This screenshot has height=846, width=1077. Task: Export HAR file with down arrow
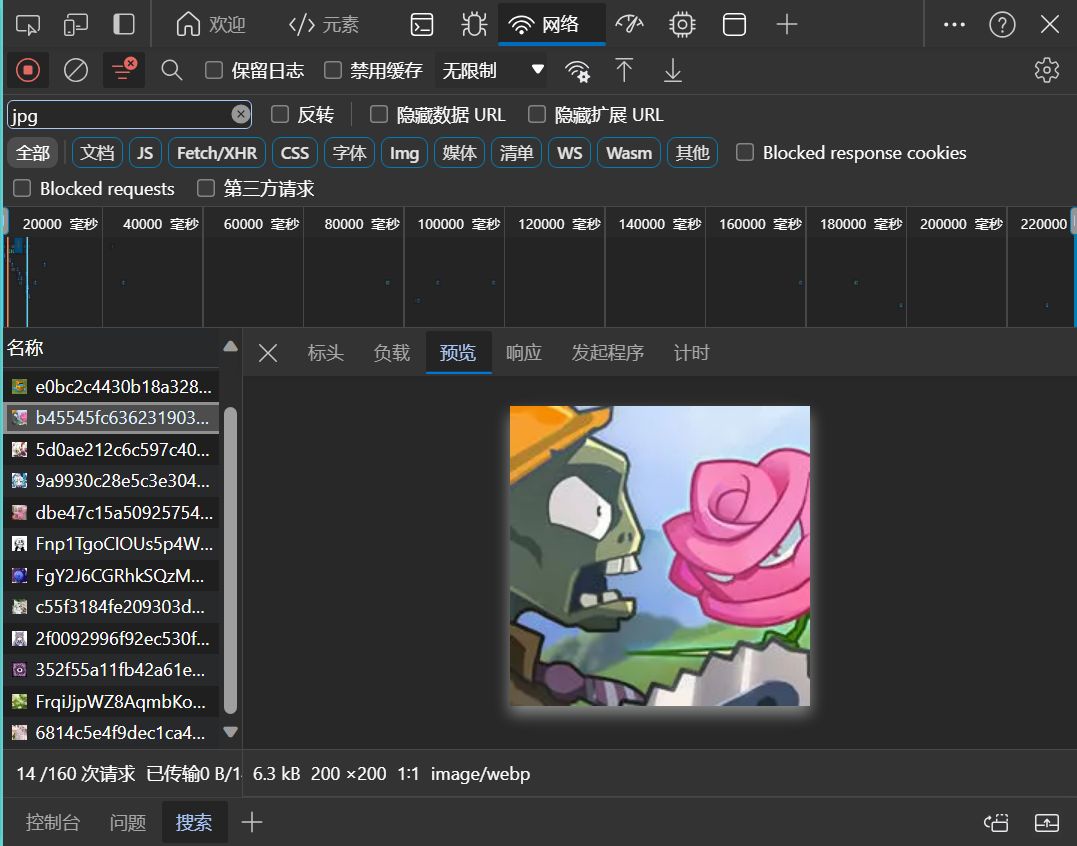673,70
